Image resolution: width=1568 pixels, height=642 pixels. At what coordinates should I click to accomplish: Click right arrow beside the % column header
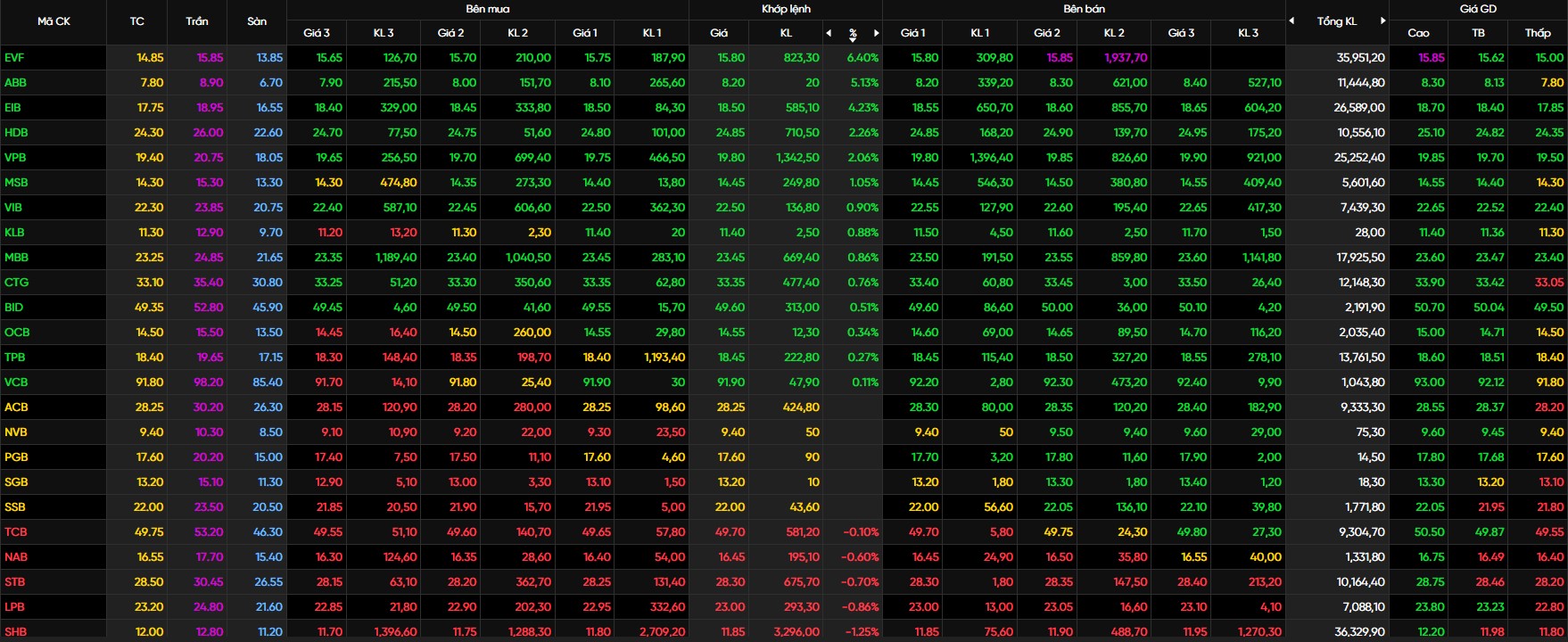[x=877, y=33]
